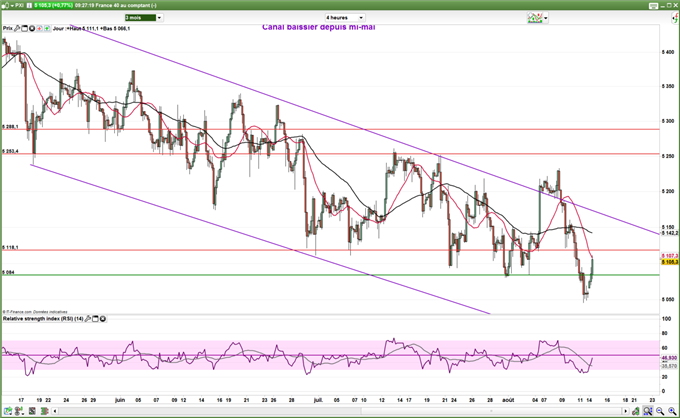This screenshot has height=418, width=680.
Task: Open Prix settings wrench icon
Action: [x=17, y=29]
